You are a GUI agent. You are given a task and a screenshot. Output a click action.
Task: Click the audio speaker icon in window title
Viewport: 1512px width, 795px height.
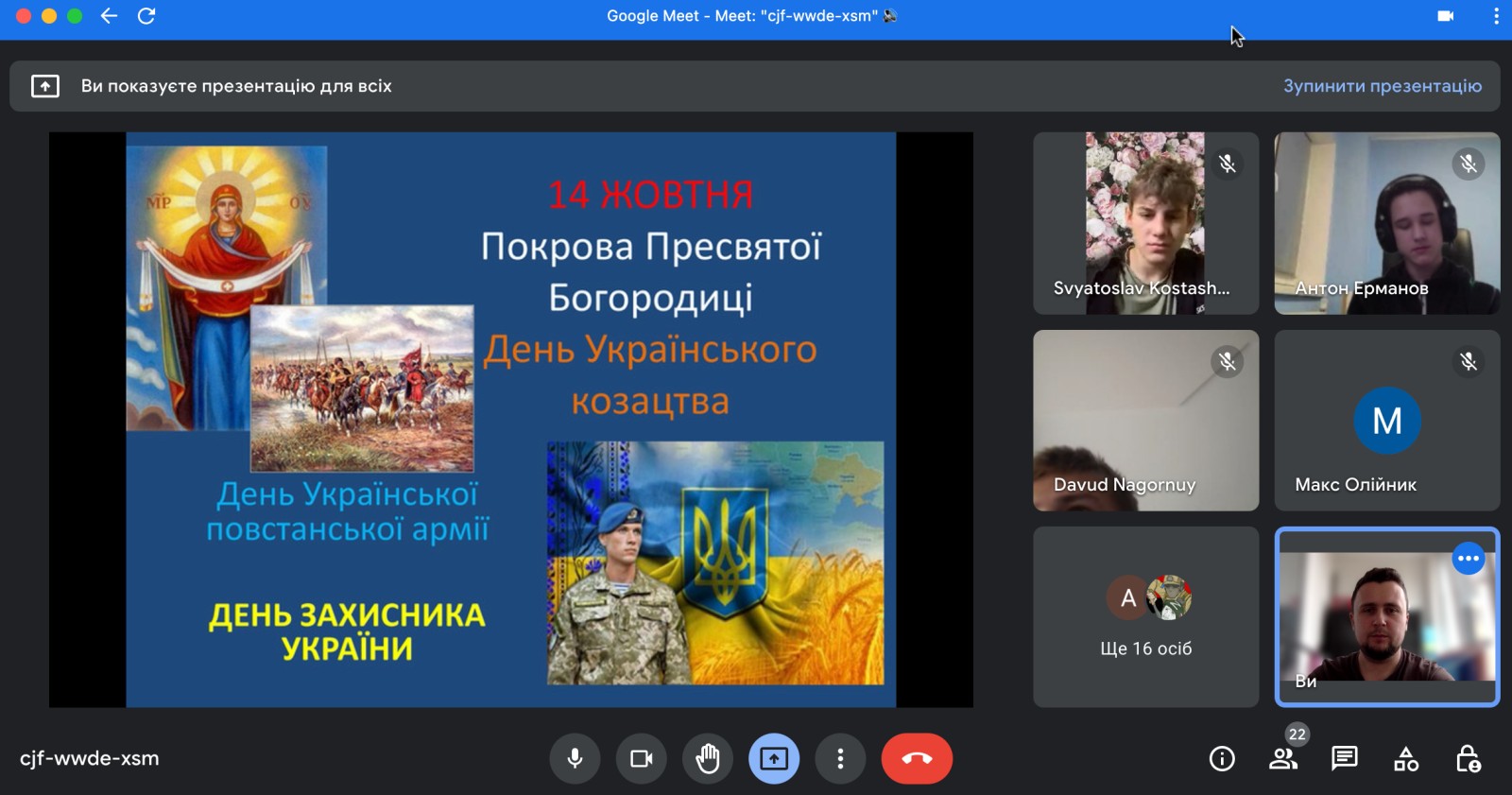[x=890, y=16]
